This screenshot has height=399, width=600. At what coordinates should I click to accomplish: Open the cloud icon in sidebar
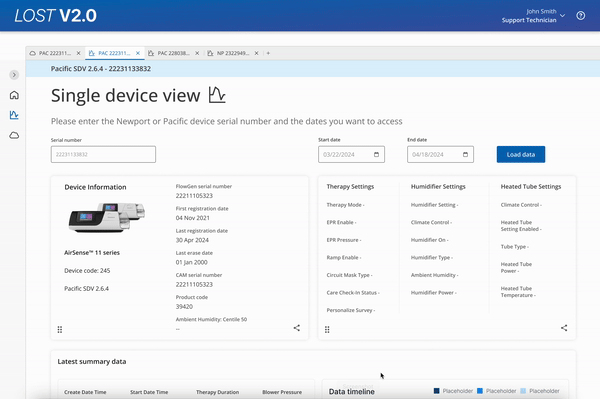(x=14, y=135)
